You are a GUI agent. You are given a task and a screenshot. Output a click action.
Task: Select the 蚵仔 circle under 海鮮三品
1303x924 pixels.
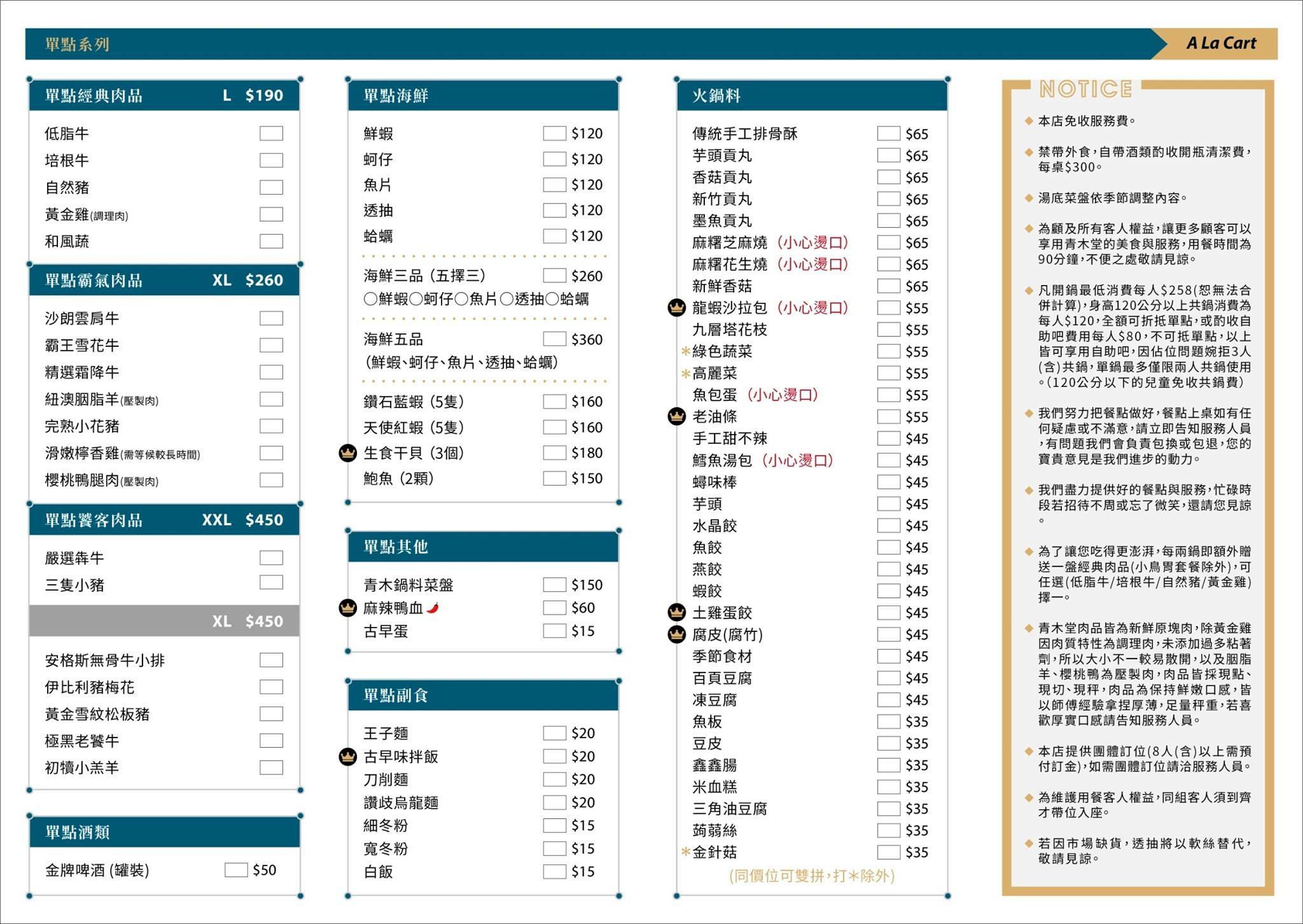tap(416, 299)
